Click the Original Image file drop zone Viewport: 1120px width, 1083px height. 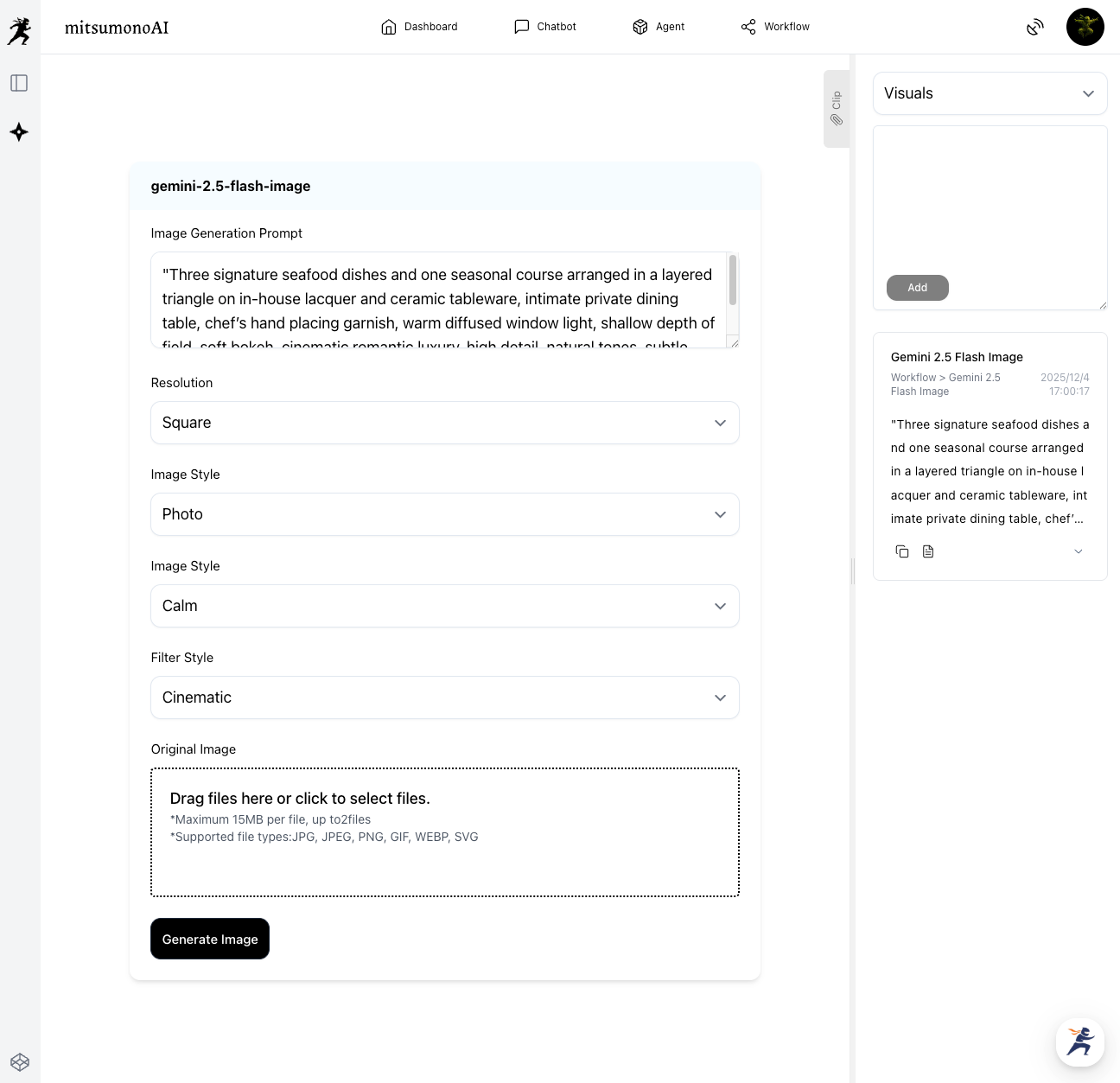444,832
